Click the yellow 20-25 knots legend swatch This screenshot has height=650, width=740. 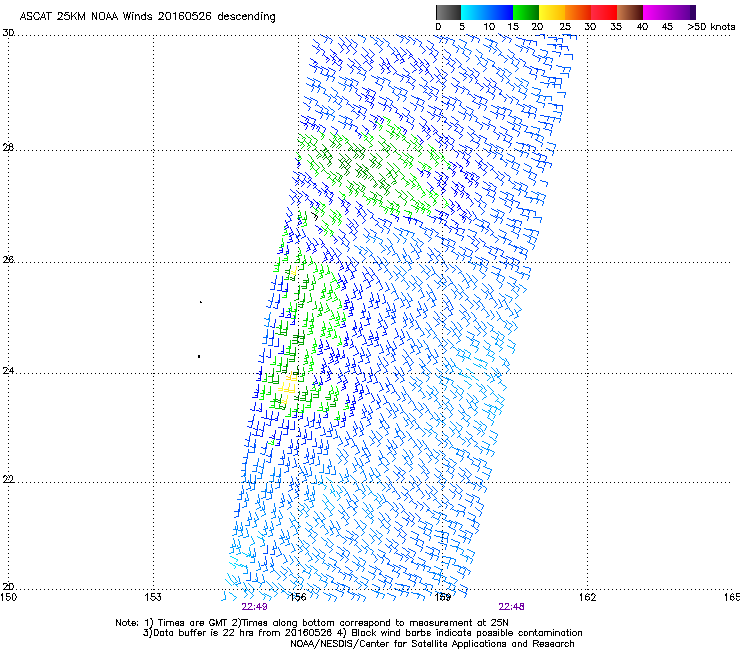pos(552,12)
